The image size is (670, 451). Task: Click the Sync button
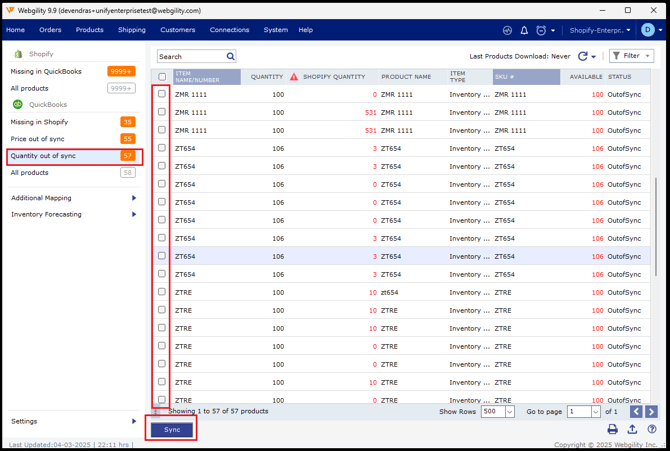point(172,429)
